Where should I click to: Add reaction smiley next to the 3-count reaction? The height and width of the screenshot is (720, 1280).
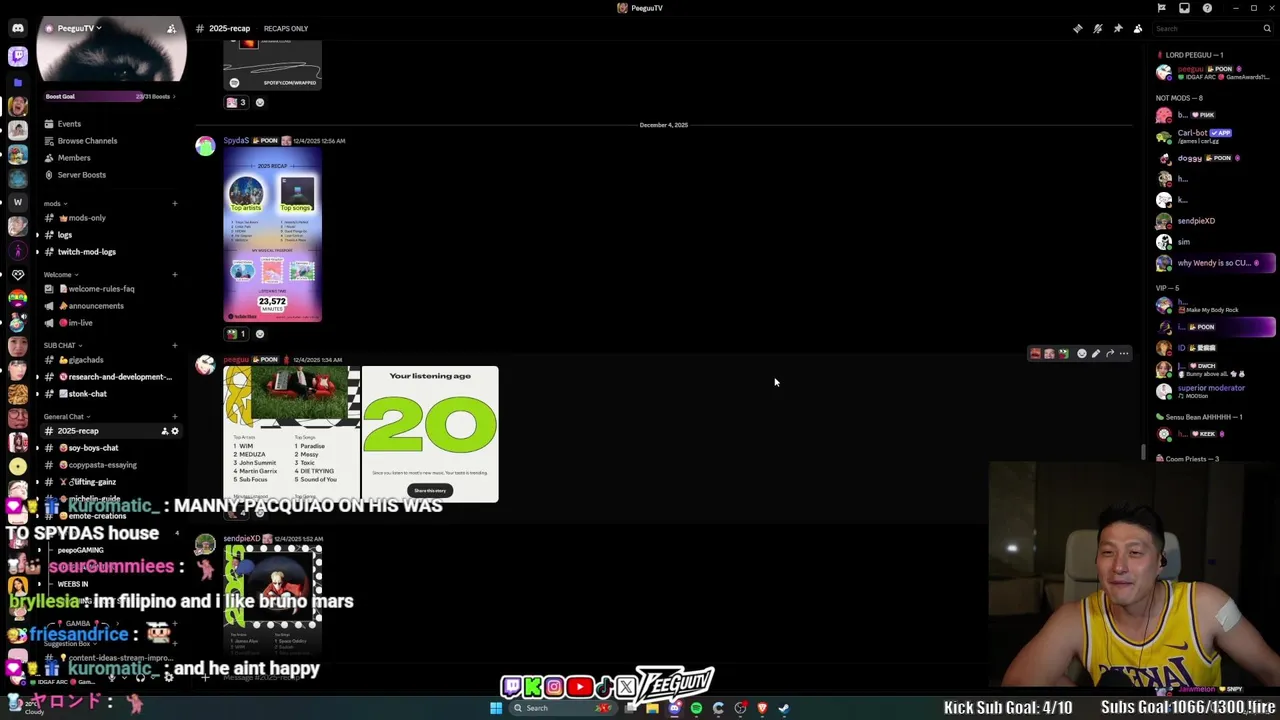point(260,102)
